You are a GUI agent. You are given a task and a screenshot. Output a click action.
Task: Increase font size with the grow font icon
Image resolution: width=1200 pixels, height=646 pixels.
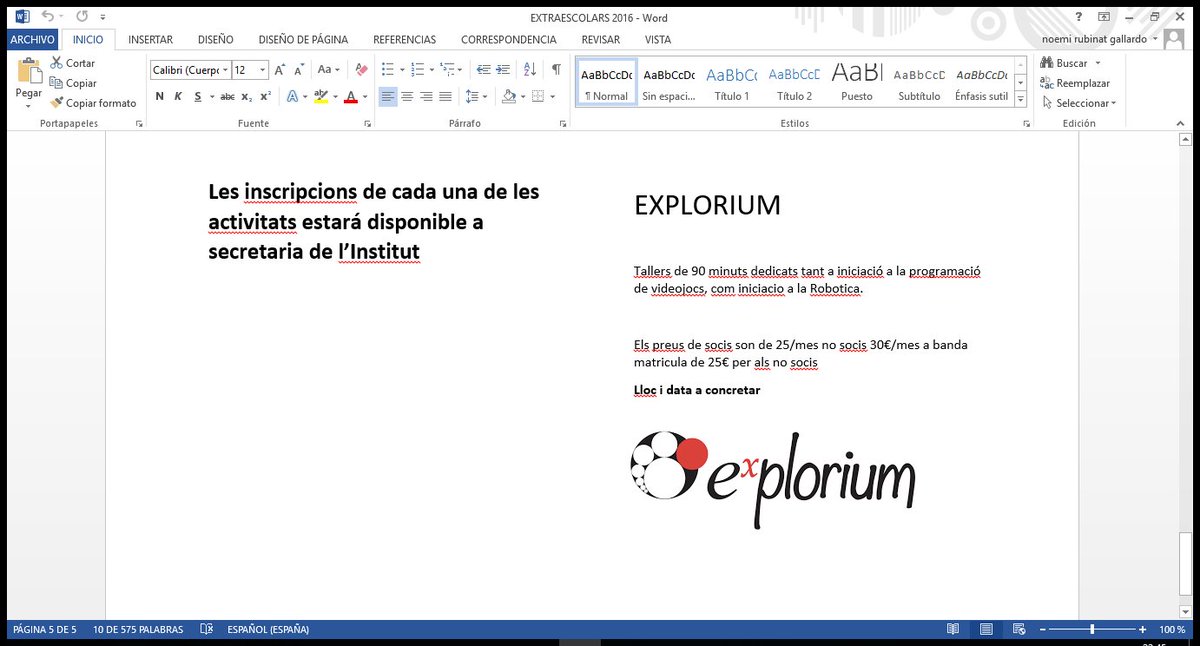tap(280, 70)
